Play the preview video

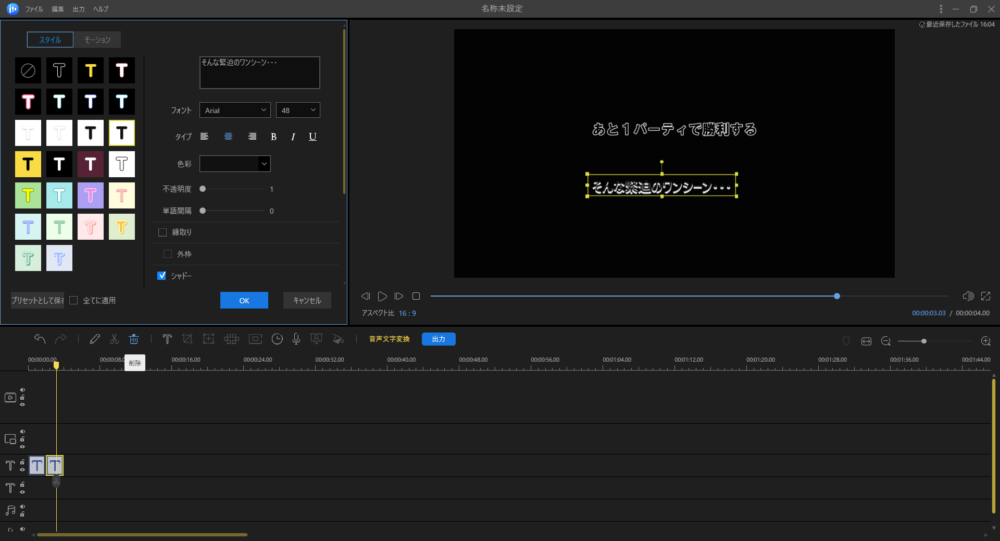(382, 296)
